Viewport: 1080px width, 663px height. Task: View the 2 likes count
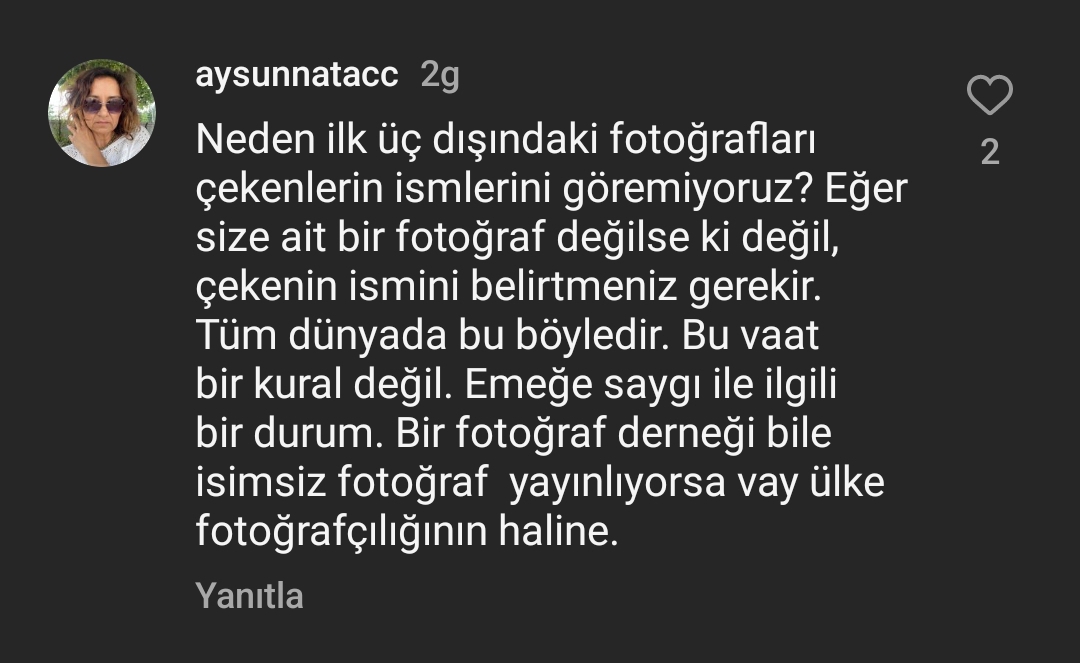coord(990,152)
